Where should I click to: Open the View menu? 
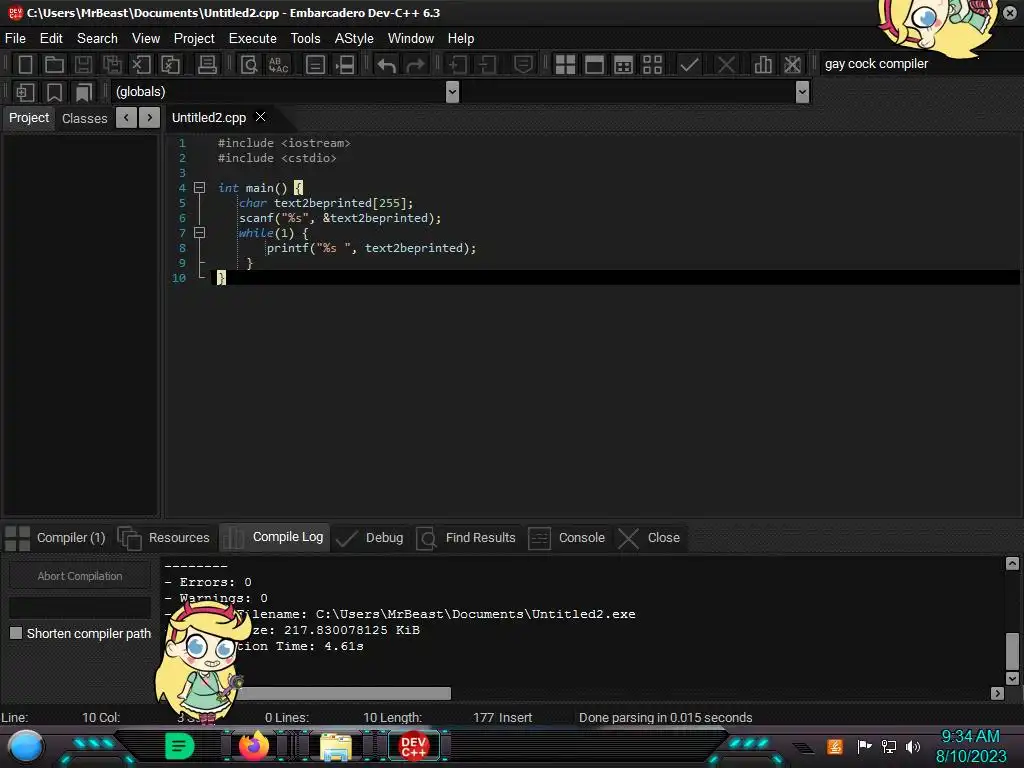coord(146,39)
